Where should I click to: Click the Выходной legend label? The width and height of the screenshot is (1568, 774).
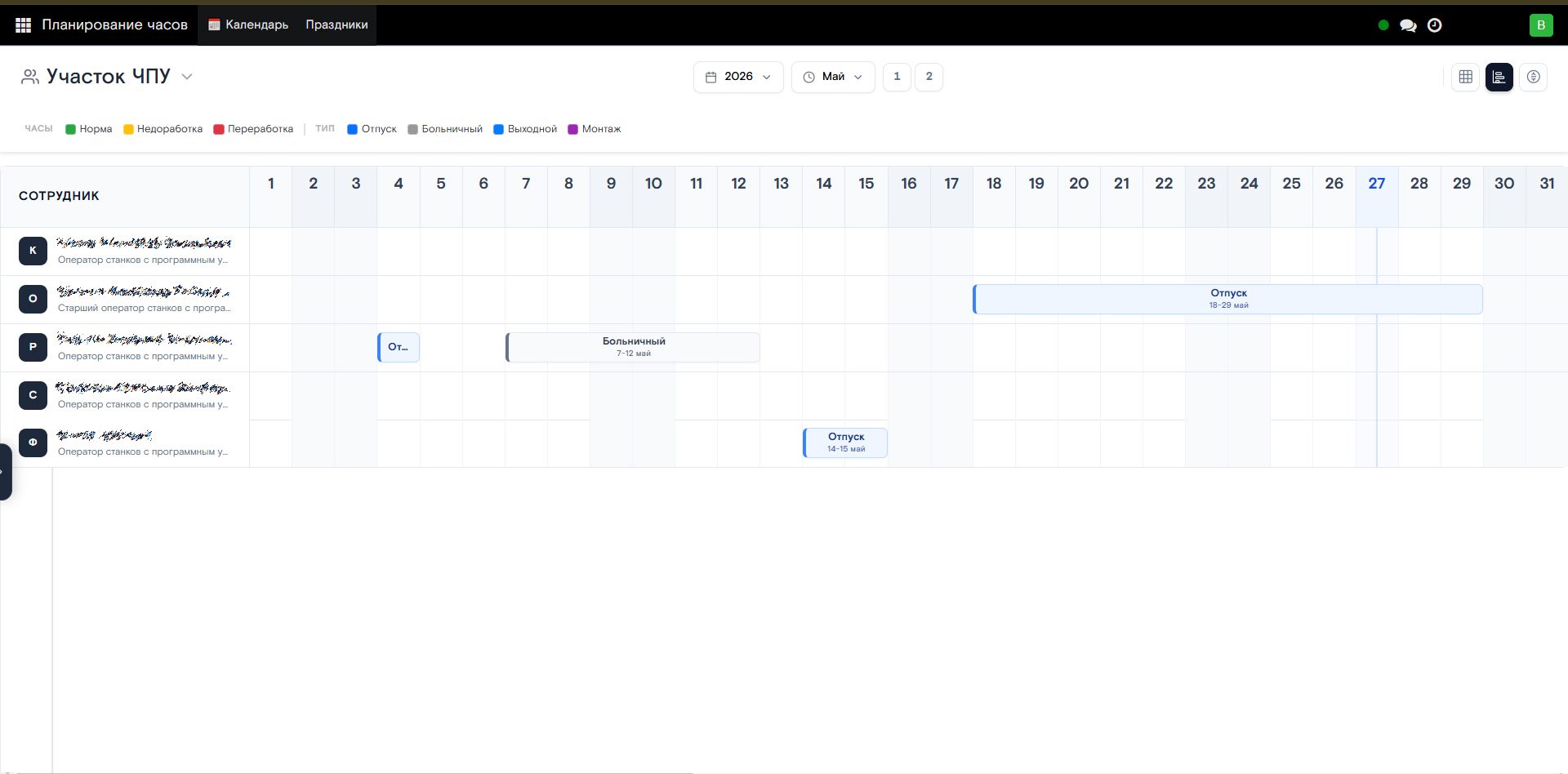532,129
